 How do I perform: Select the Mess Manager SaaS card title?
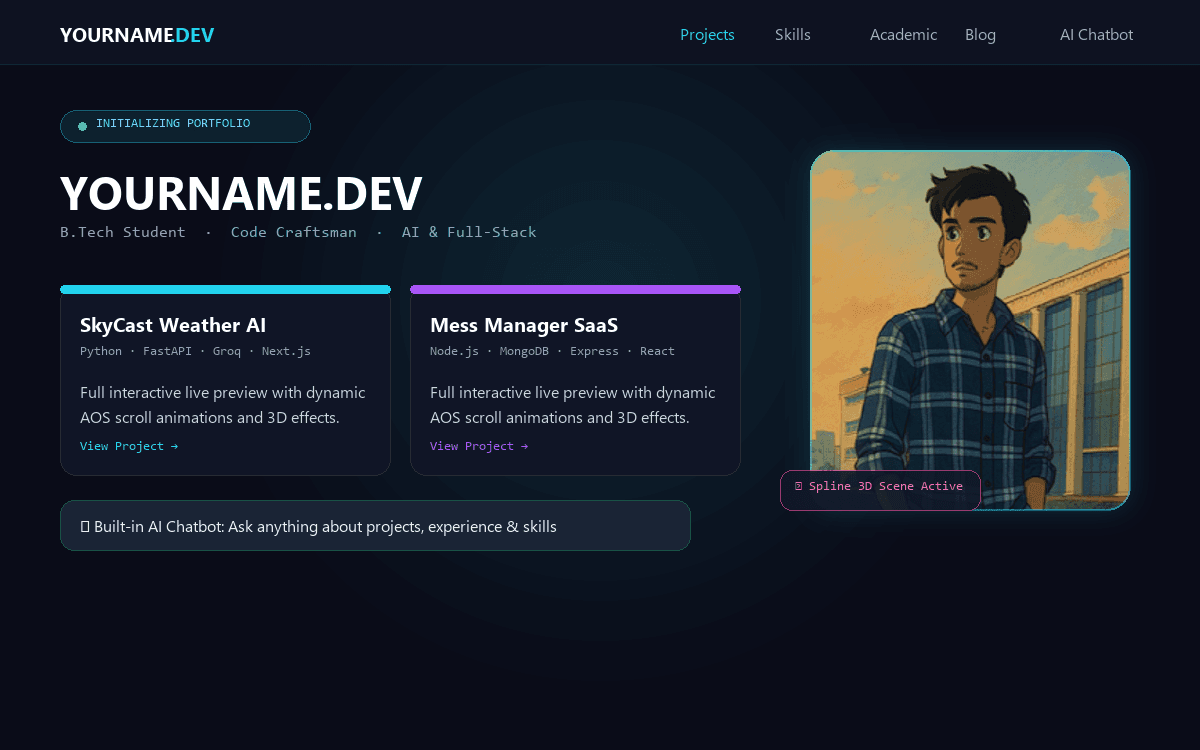click(x=524, y=325)
